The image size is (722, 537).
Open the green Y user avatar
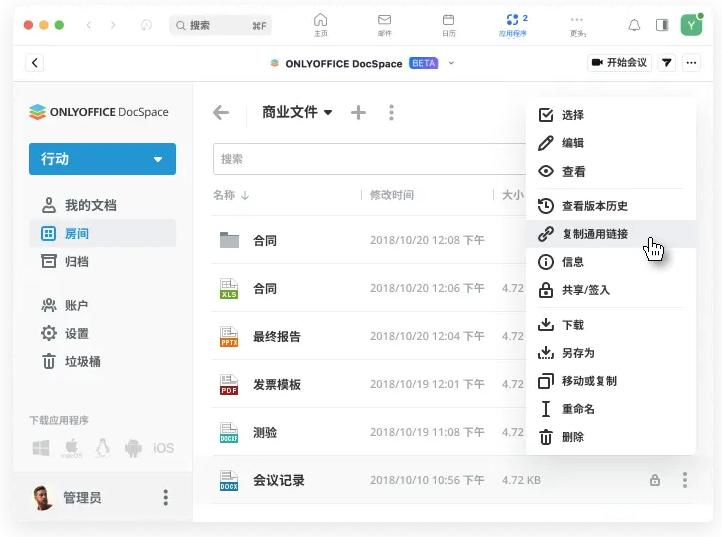point(691,25)
